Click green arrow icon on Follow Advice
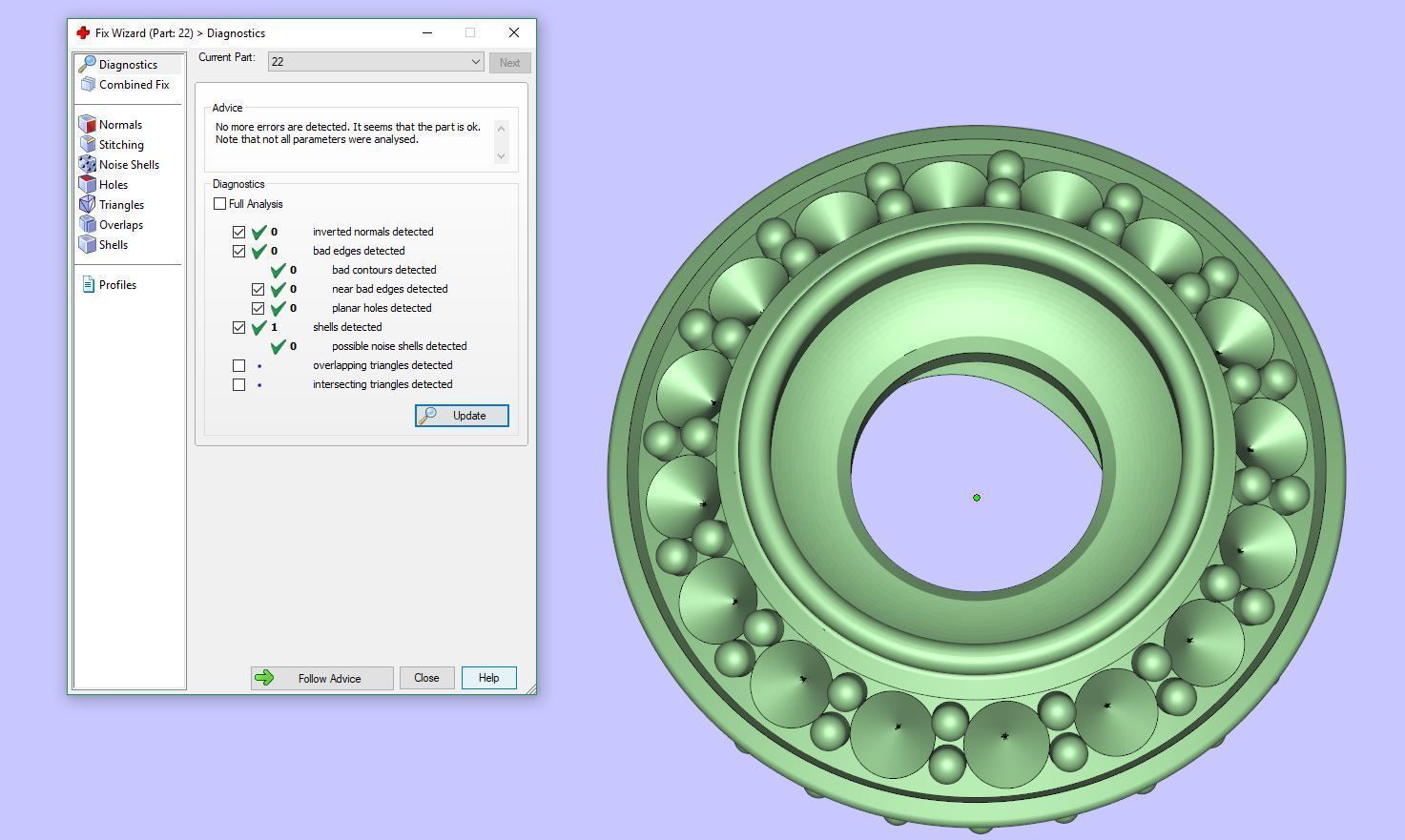This screenshot has height=840, width=1405. (265, 678)
